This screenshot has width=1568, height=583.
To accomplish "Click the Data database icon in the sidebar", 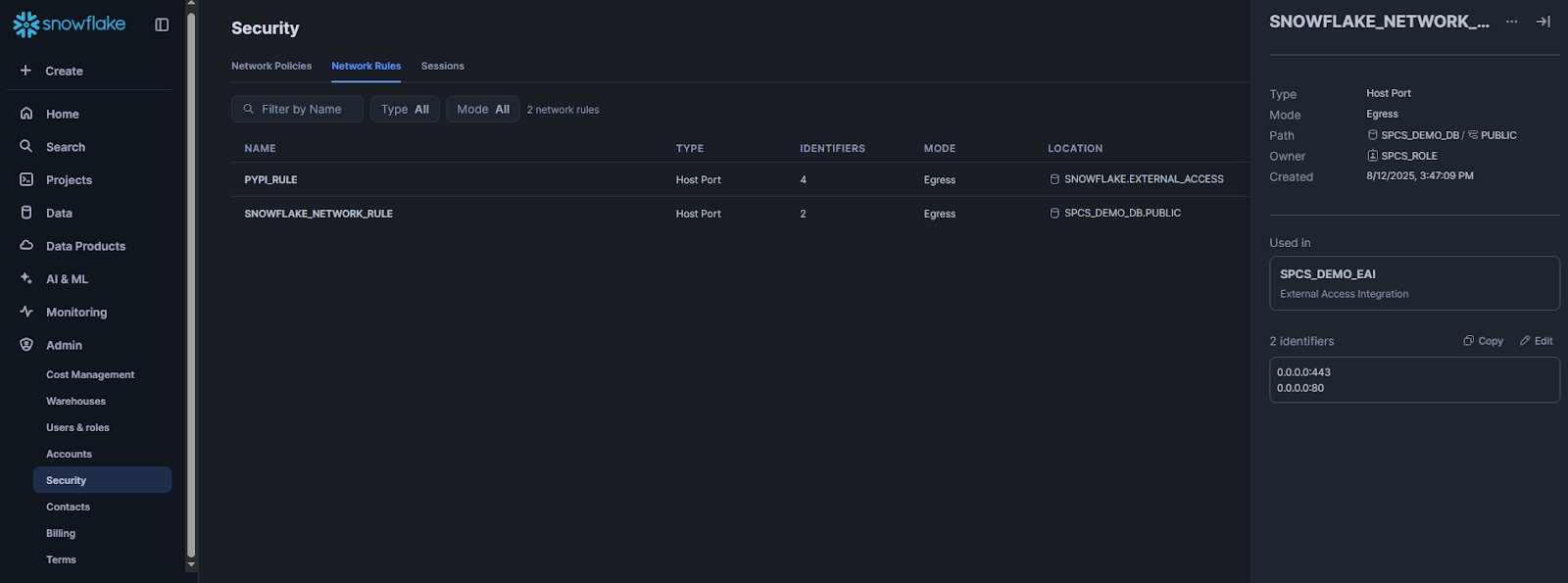I will (x=26, y=213).
